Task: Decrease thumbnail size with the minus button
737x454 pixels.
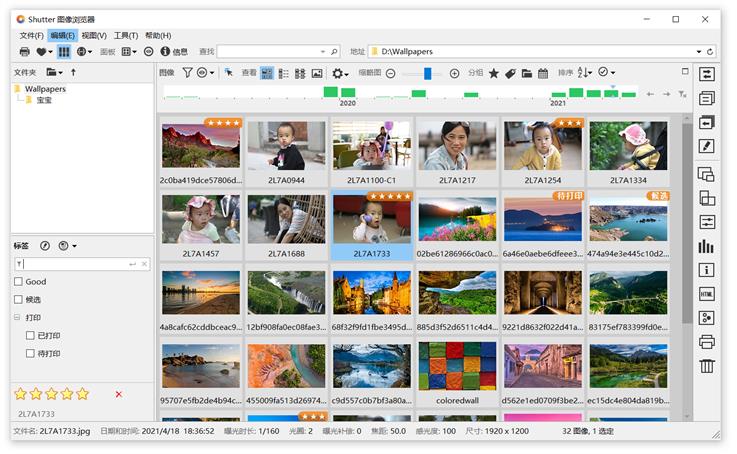Action: coord(391,73)
